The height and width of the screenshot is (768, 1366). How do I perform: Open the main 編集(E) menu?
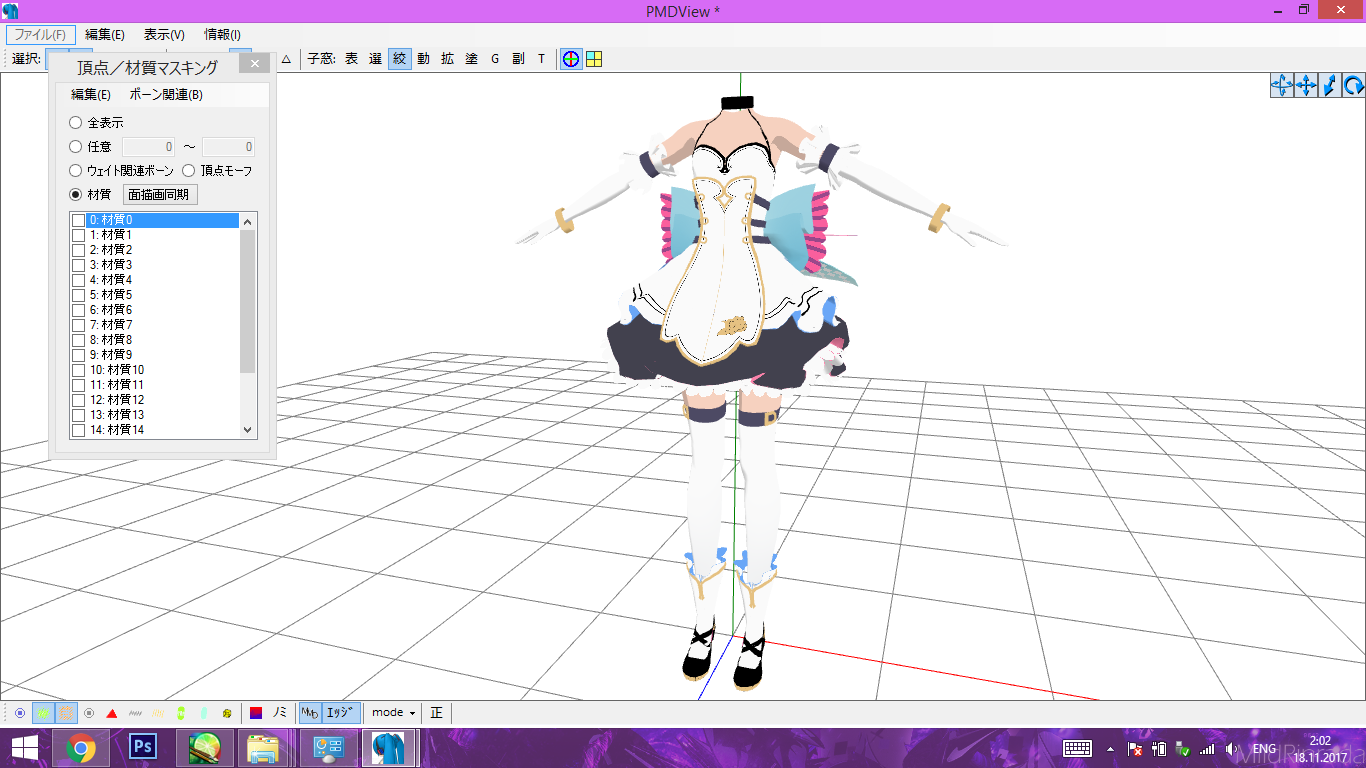(105, 34)
